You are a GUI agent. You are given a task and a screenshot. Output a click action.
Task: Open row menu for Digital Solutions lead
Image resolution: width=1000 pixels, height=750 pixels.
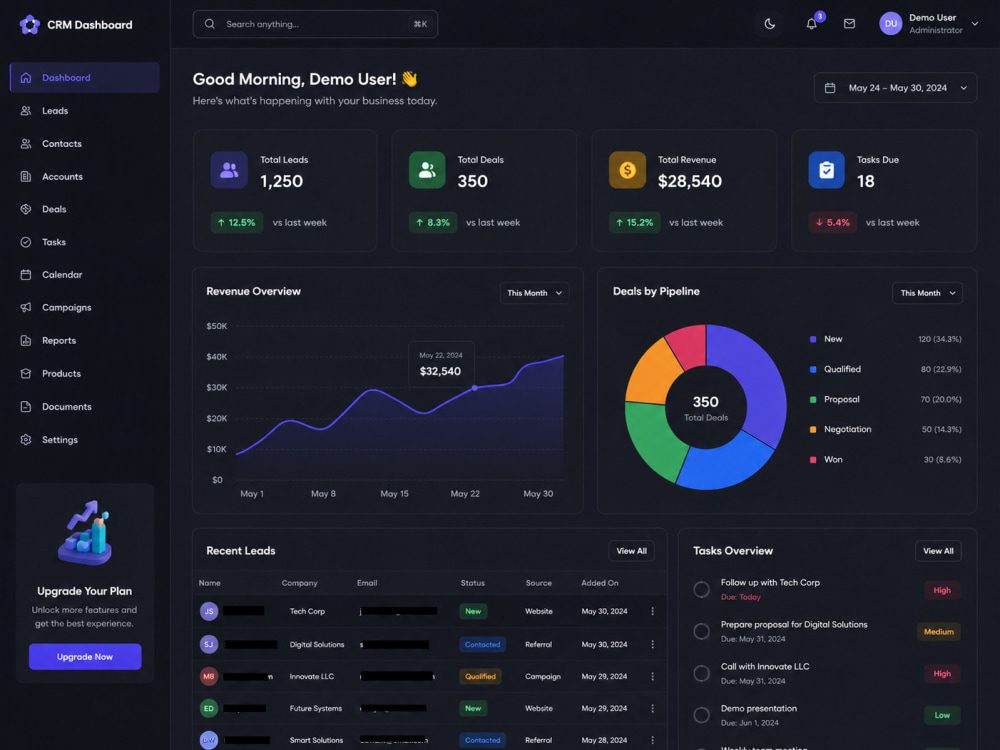652,644
